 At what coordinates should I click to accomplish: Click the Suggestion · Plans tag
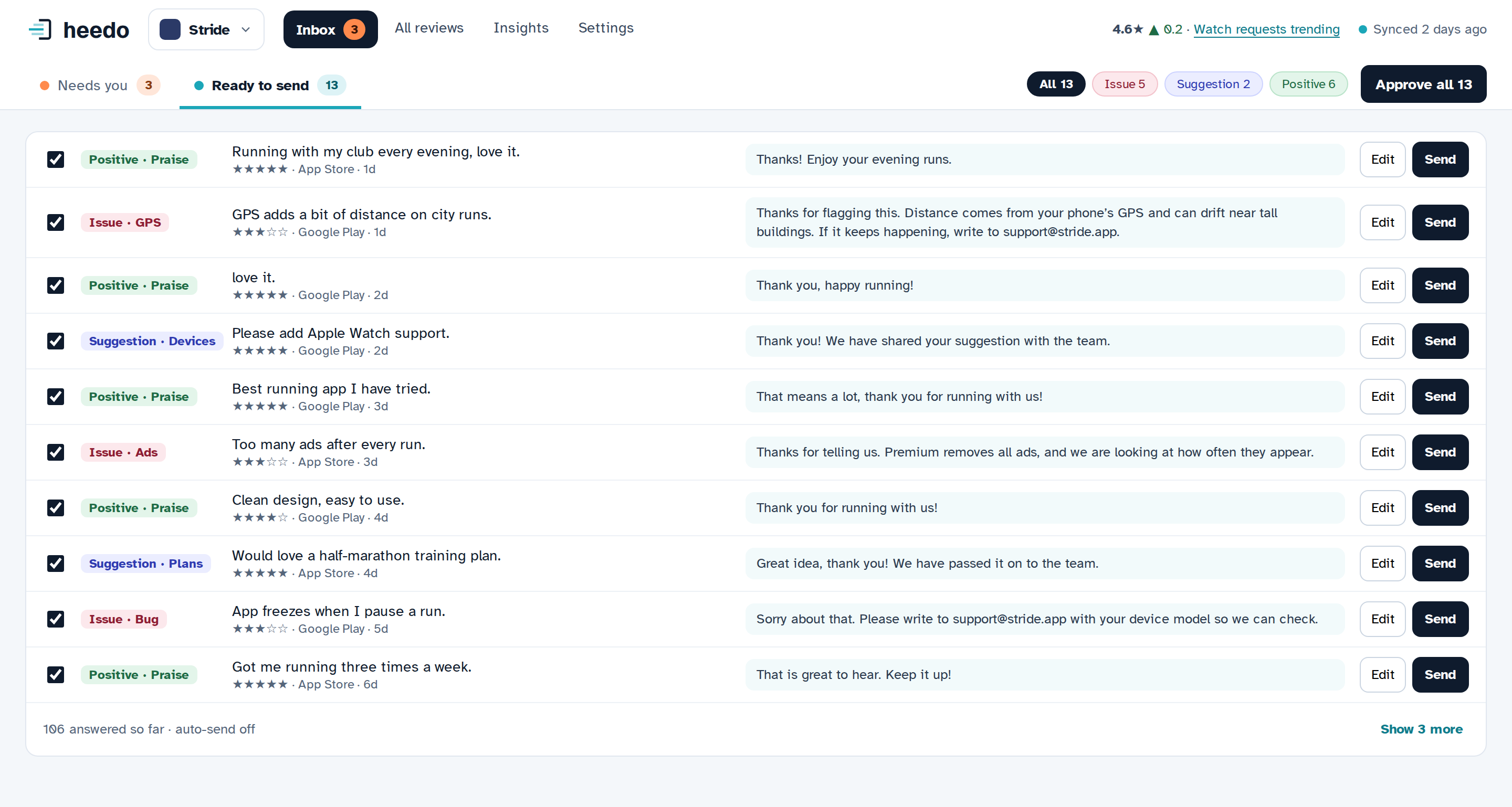[145, 564]
